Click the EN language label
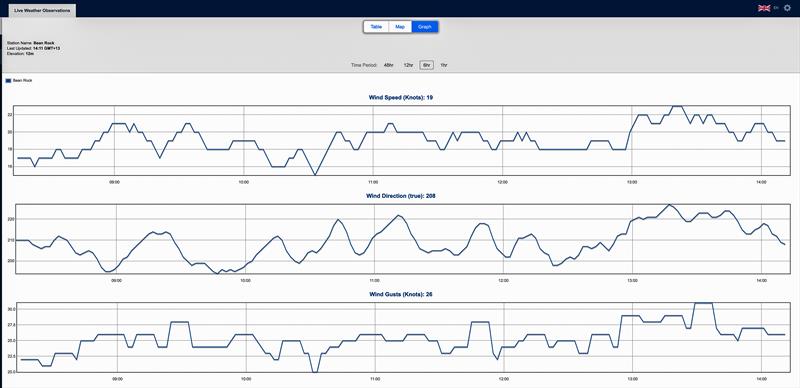 tap(776, 8)
